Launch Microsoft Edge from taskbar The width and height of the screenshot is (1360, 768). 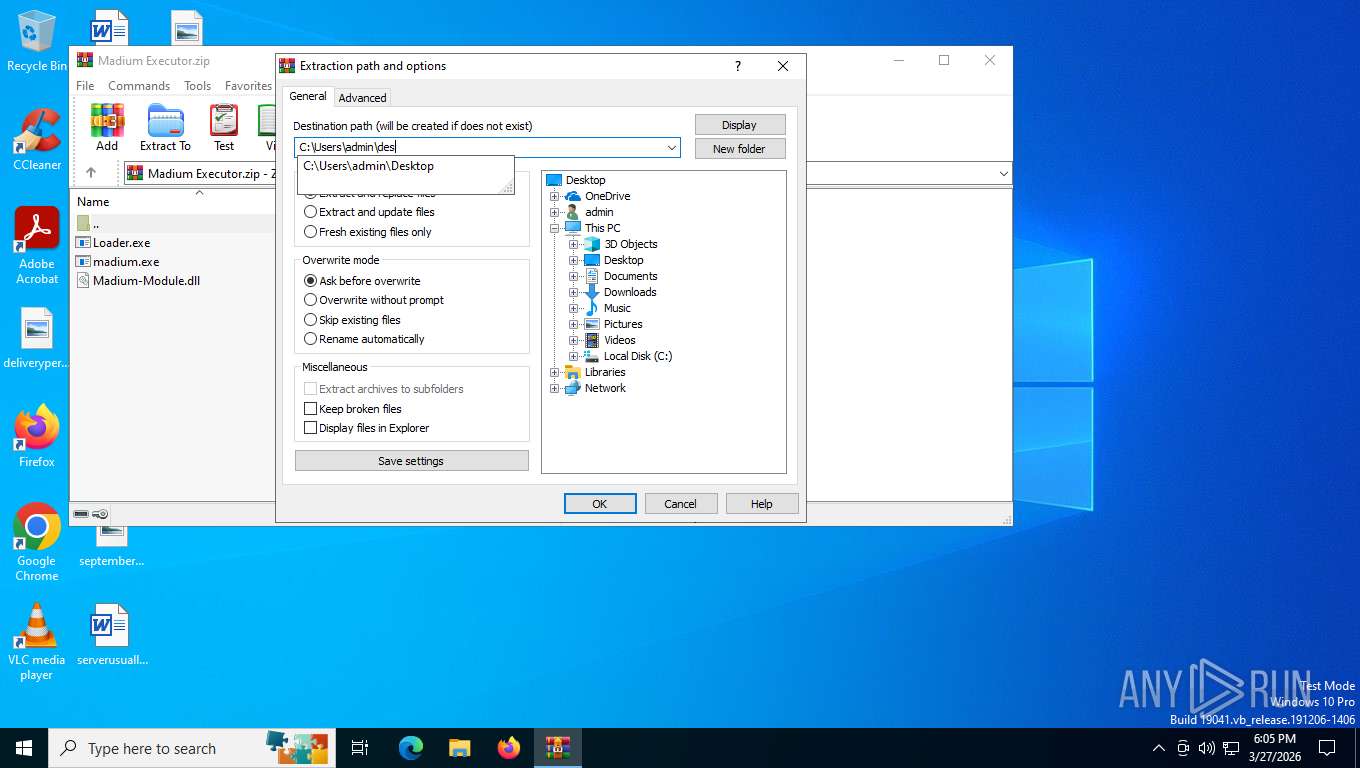411,748
